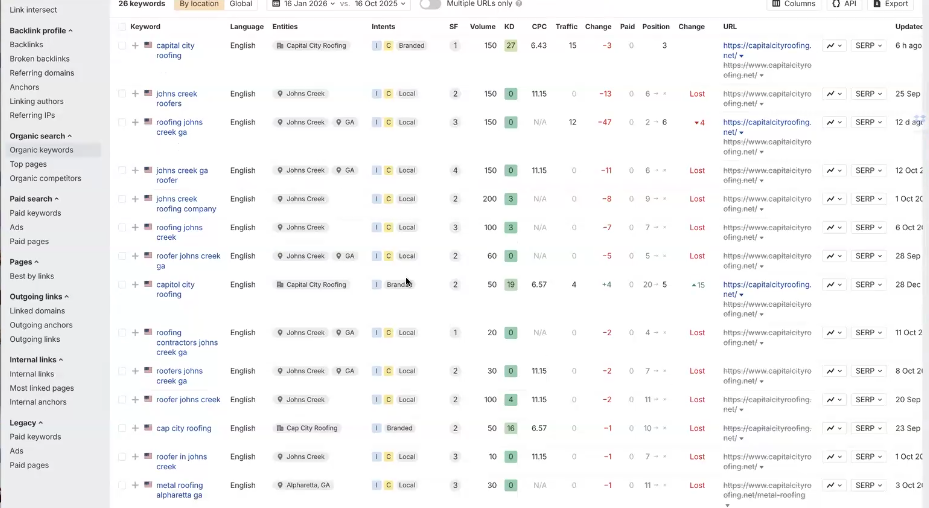Check the select-all checkbox in the Keyword header
The image size is (929, 508).
click(x=122, y=27)
